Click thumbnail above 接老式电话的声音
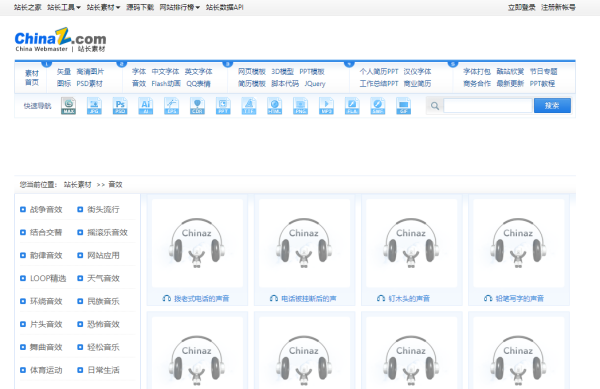This screenshot has width=600, height=389. (197, 243)
